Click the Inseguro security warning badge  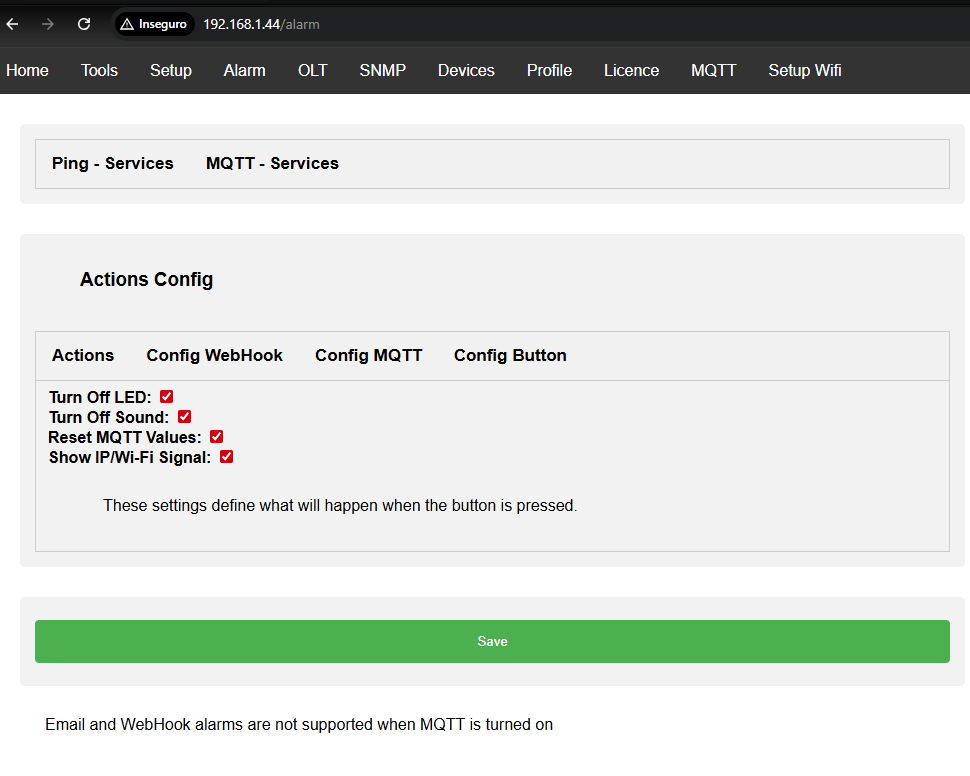tap(155, 24)
